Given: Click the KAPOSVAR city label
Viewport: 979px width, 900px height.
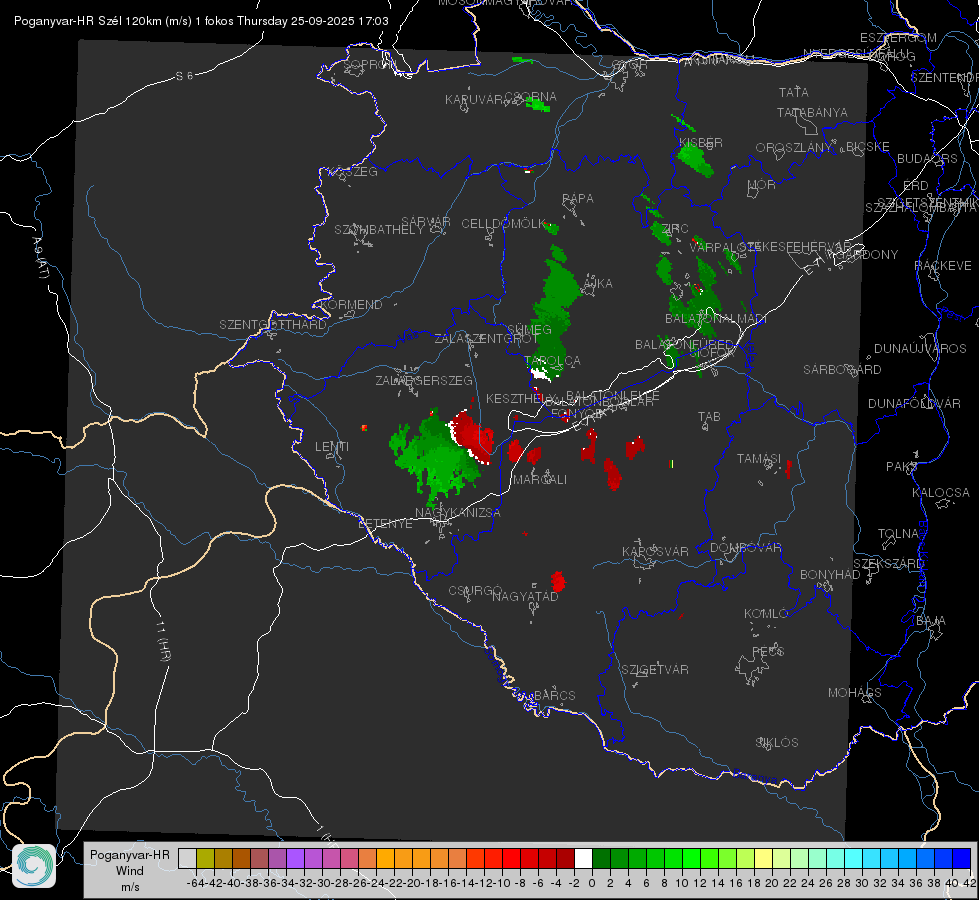Looking at the screenshot, I should [655, 551].
